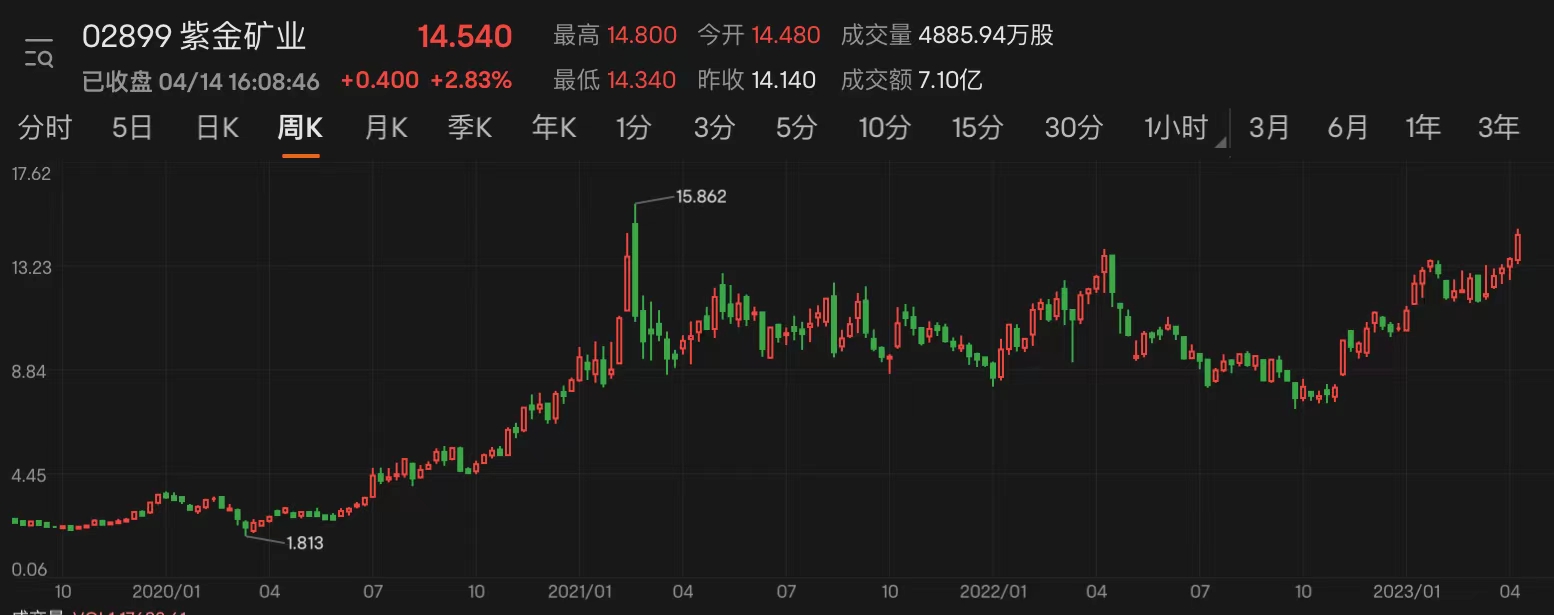Screen dimensions: 1554x615
Task: Click the 15.862 peak price label
Action: [x=701, y=197]
